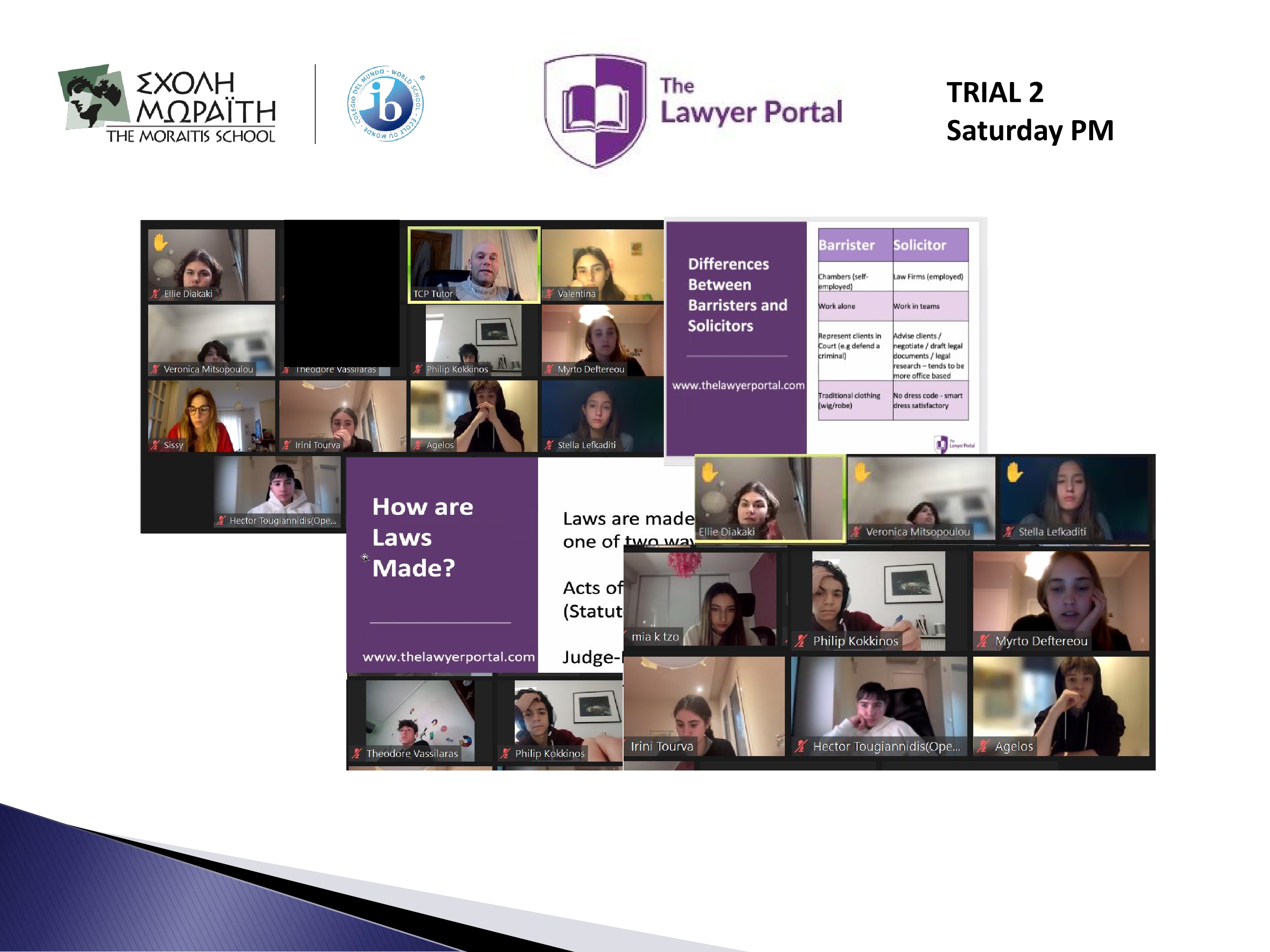Viewport: 1270px width, 952px height.
Task: Click 'Differences Between Barristers and Solicitors' title
Action: coord(738,295)
